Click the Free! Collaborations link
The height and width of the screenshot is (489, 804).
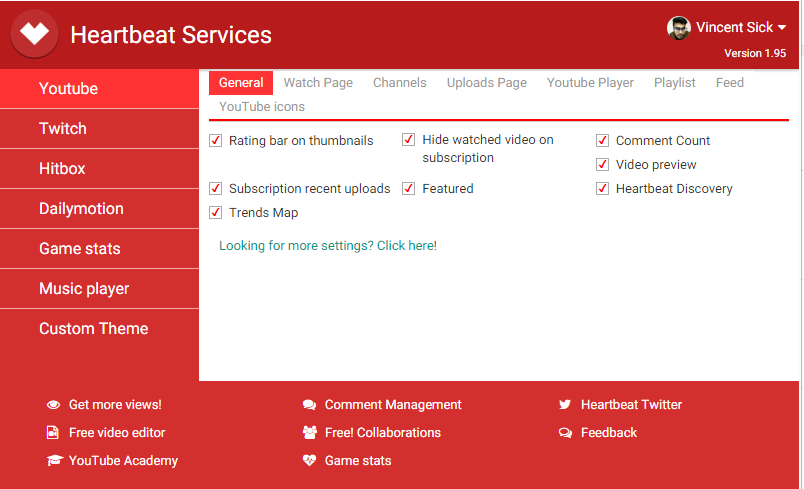point(383,433)
